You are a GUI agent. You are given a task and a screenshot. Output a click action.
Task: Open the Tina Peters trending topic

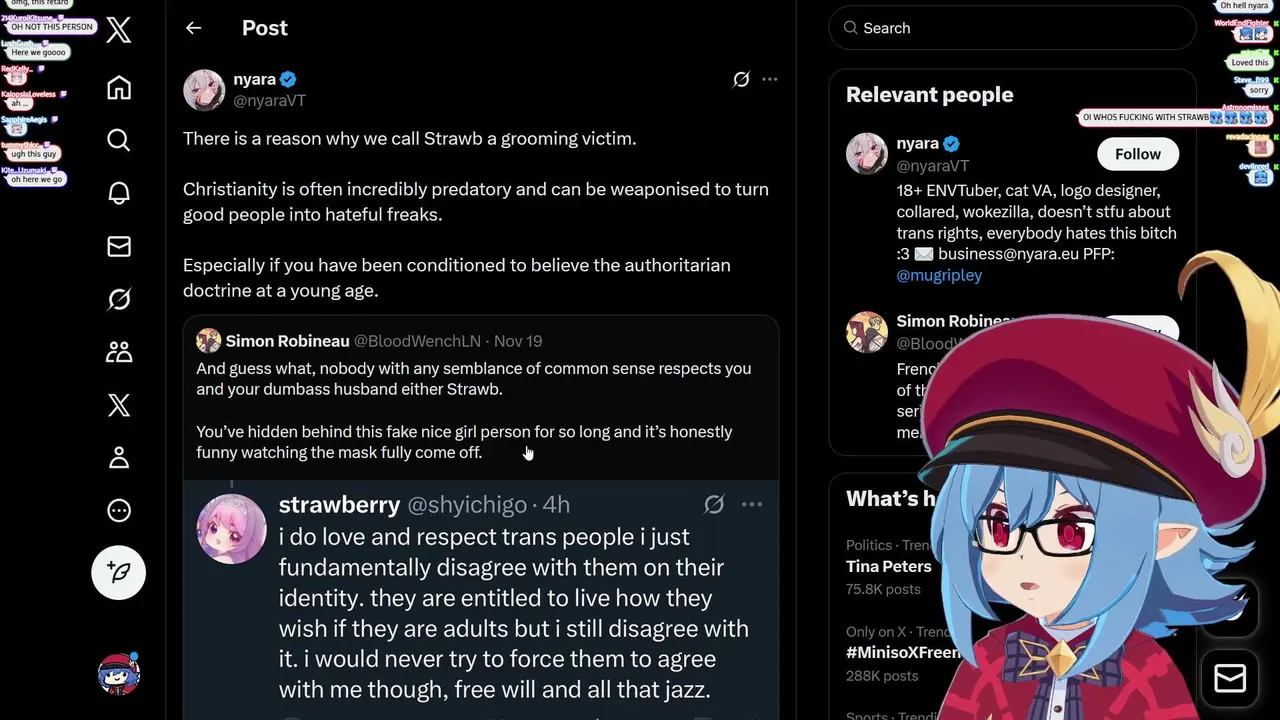pos(888,566)
